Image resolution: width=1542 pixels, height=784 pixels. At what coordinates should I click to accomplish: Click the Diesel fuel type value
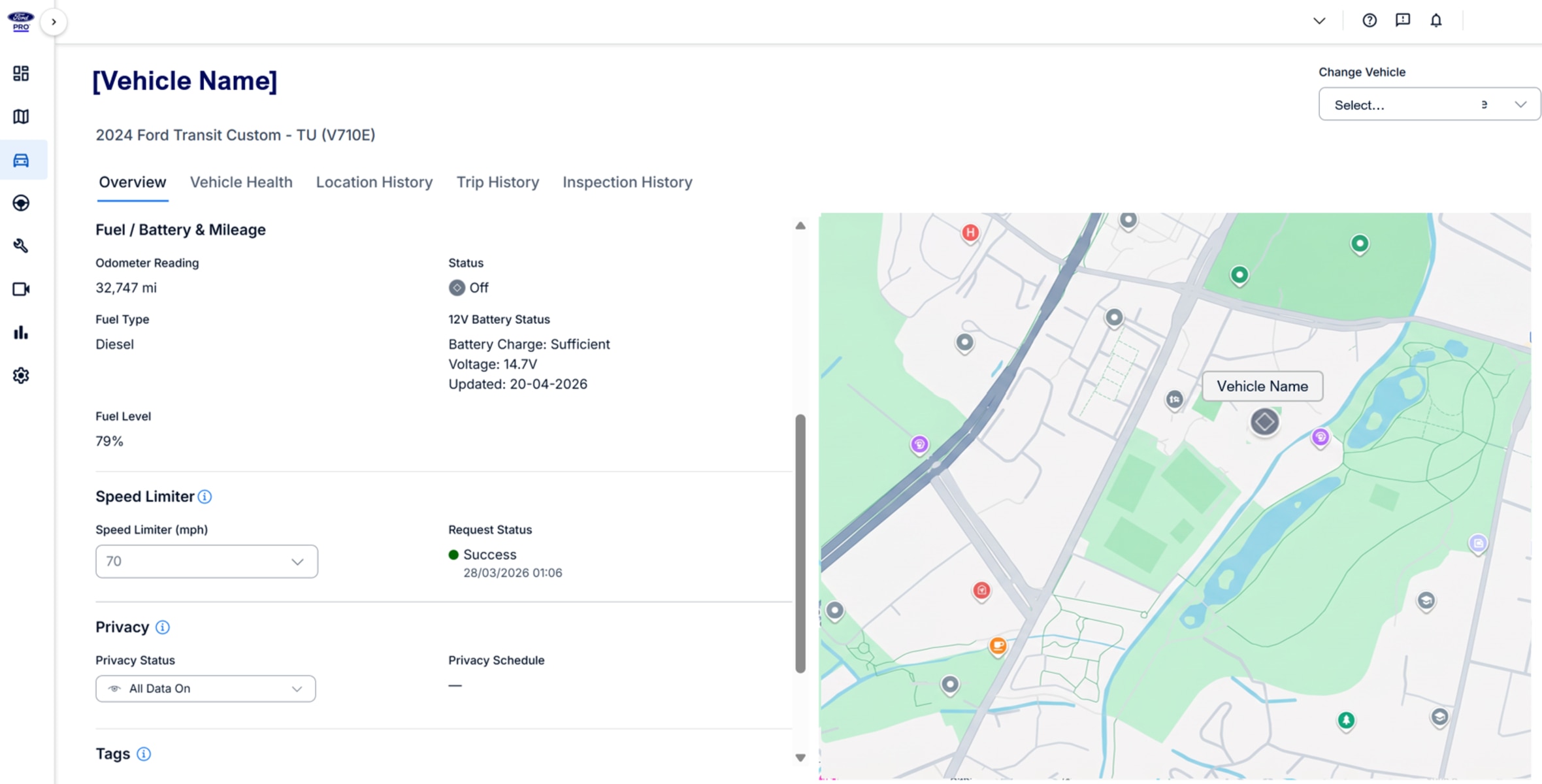(x=114, y=344)
